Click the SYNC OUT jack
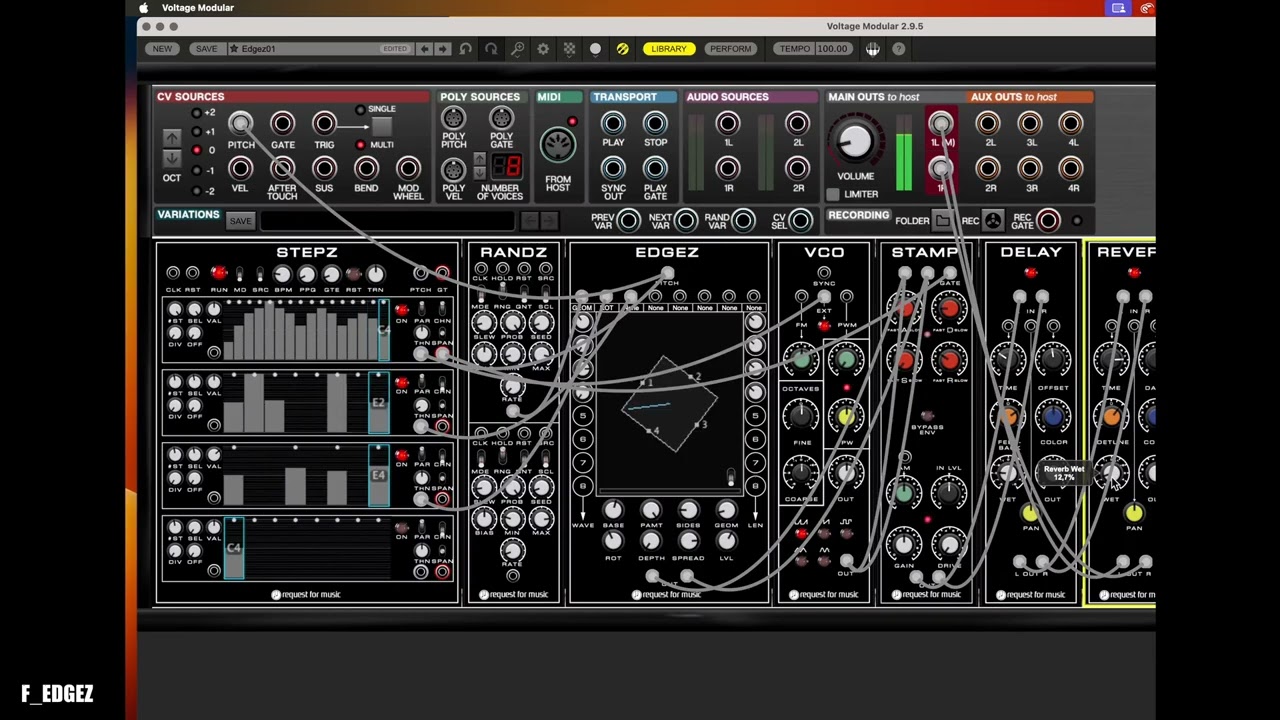Viewport: 1280px width, 720px height. [x=613, y=168]
